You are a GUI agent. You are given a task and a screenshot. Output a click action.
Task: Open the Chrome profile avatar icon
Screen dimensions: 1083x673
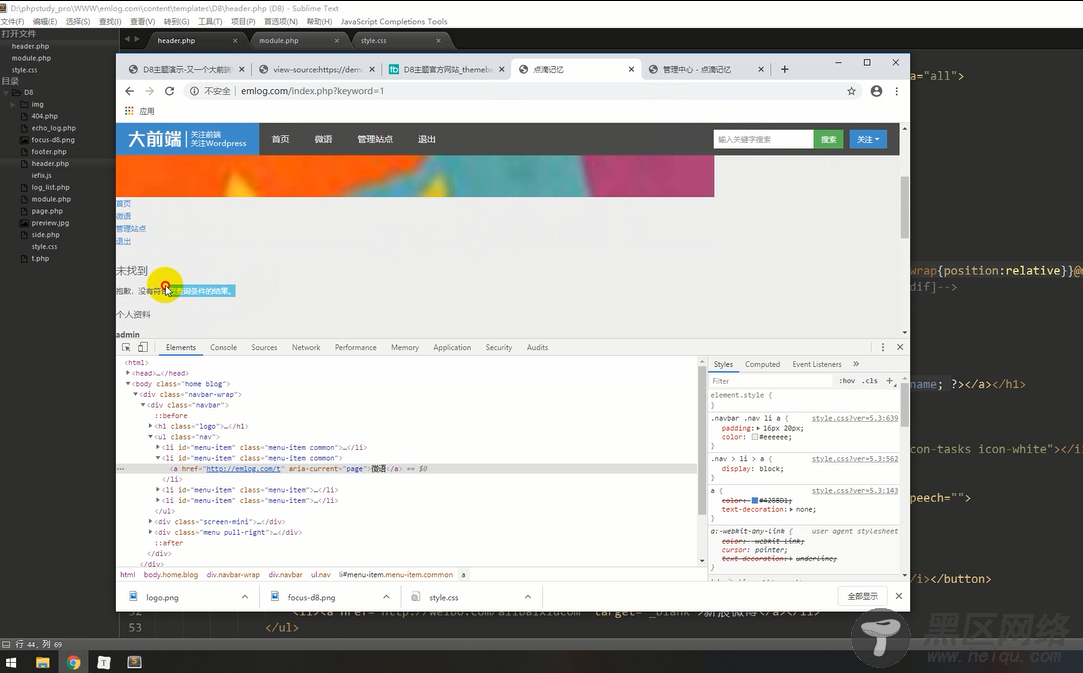click(x=876, y=91)
